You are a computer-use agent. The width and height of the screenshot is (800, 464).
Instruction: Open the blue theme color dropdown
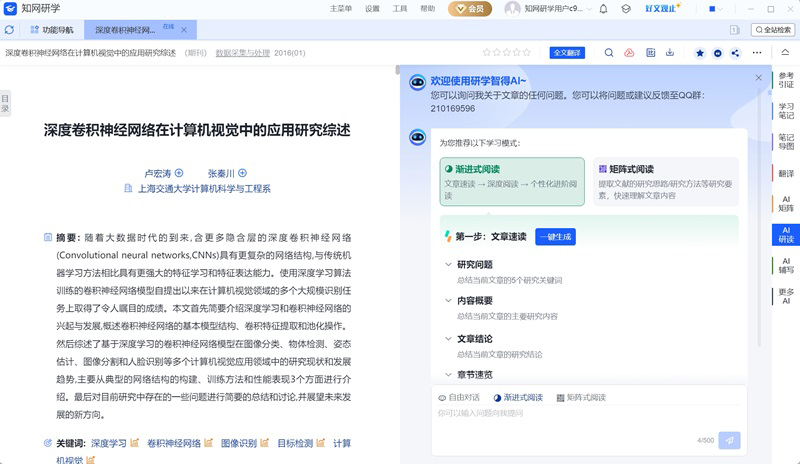(716, 9)
